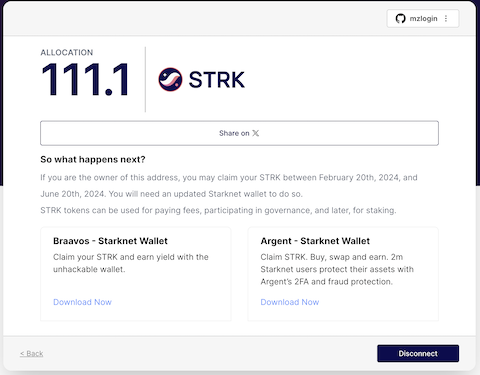
Task: Click the claim period sentence mentioning February 20th
Action: 229,186
